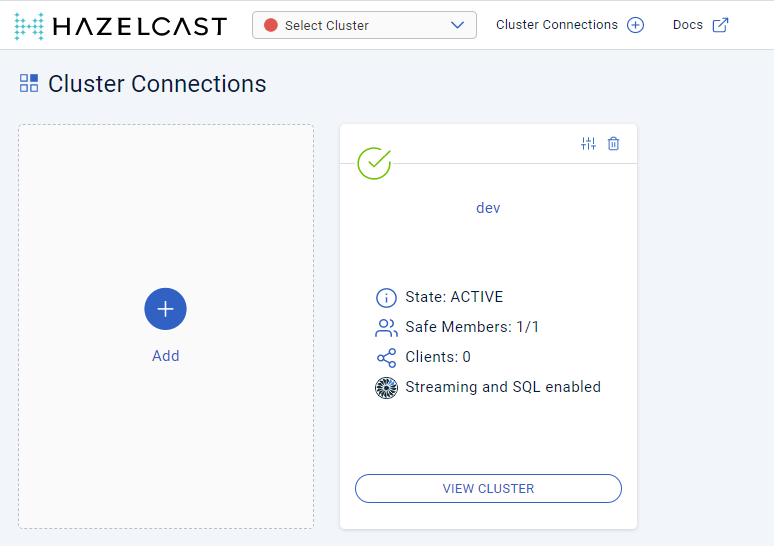Click the Safe Members people icon
Image resolution: width=774 pixels, height=546 pixels.
(386, 327)
